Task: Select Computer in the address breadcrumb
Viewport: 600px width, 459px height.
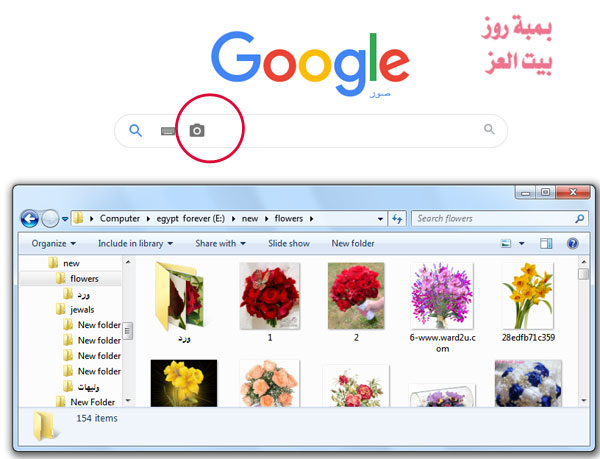Action: click(x=120, y=218)
